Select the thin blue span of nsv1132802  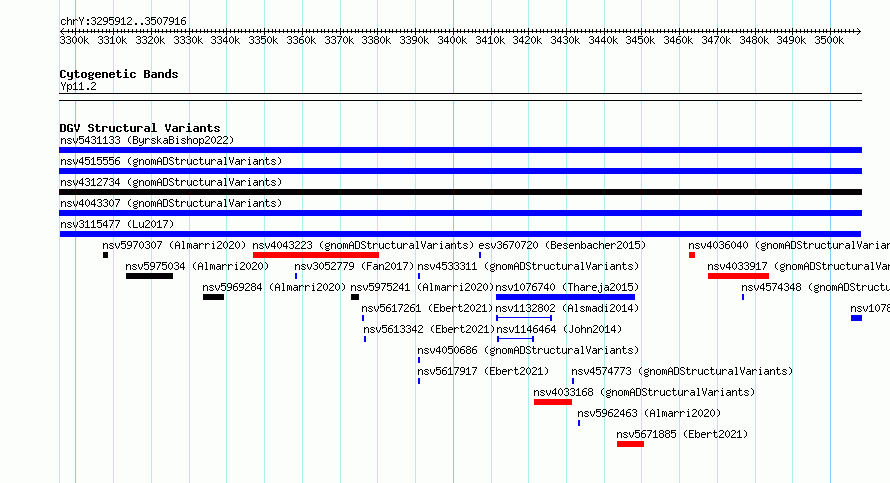coord(524,318)
